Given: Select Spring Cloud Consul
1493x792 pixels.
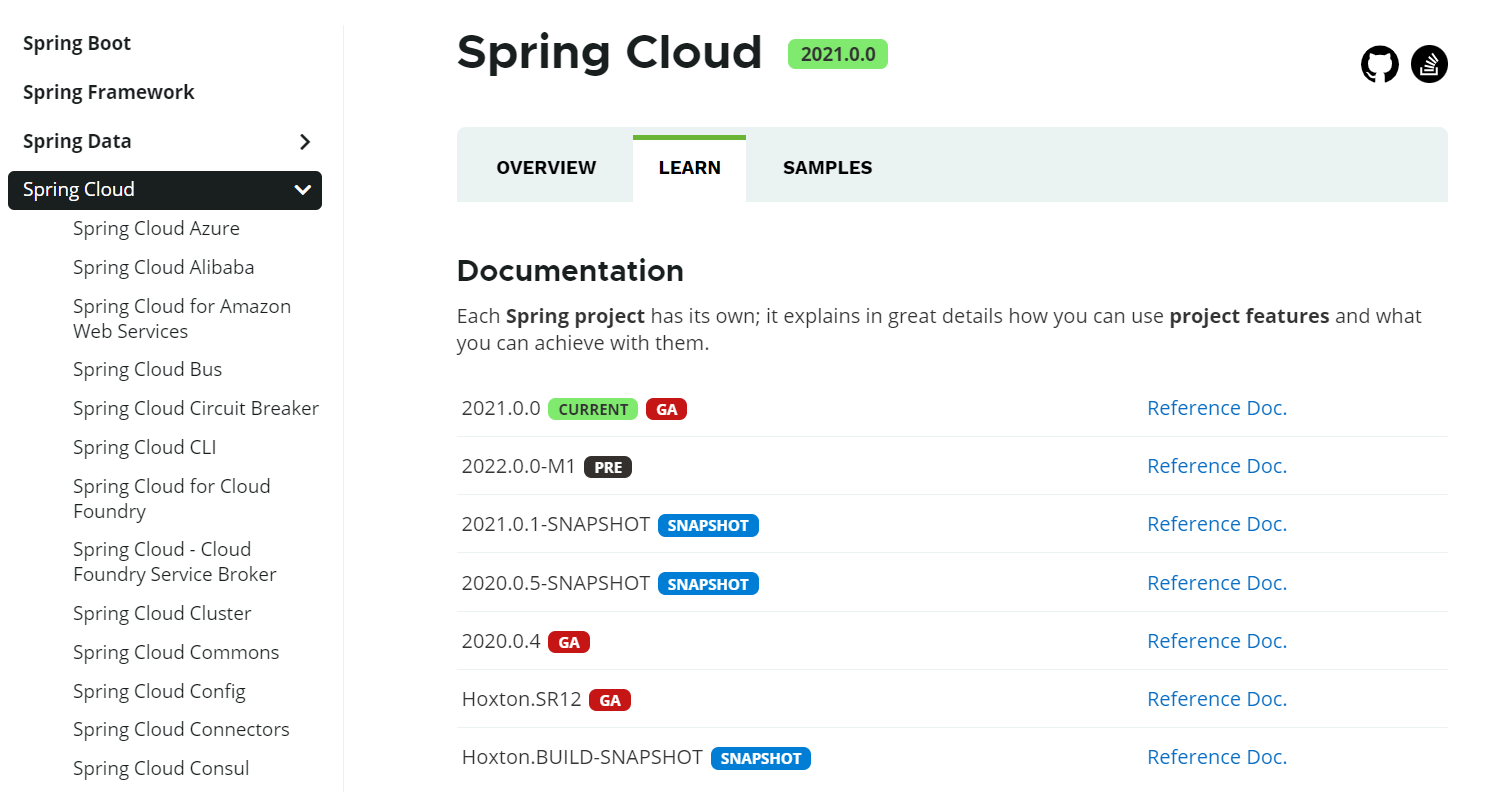Looking at the screenshot, I should pyautogui.click(x=161, y=768).
